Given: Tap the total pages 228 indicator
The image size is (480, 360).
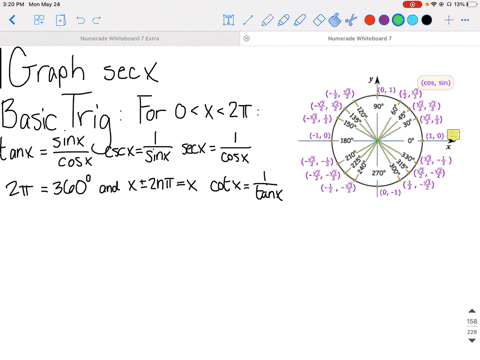Looking at the screenshot, I should click(x=472, y=332).
